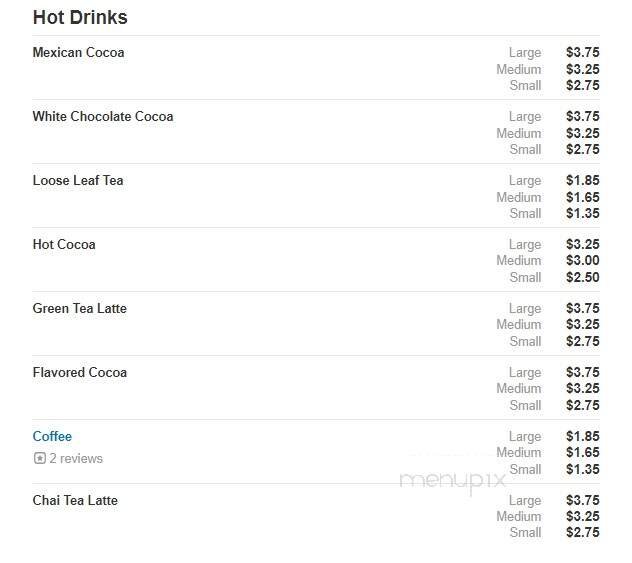Click the Coffee Large price $1.85
The width and height of the screenshot is (632, 563).
(x=582, y=436)
